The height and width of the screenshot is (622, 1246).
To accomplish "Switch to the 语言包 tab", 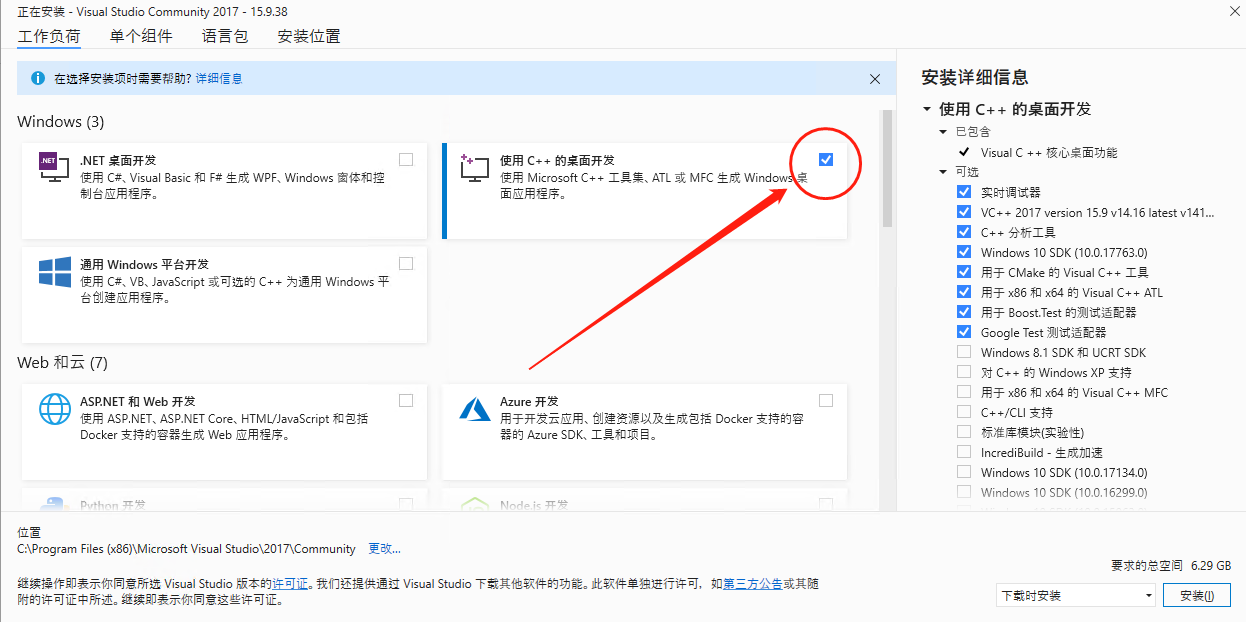I will (225, 36).
